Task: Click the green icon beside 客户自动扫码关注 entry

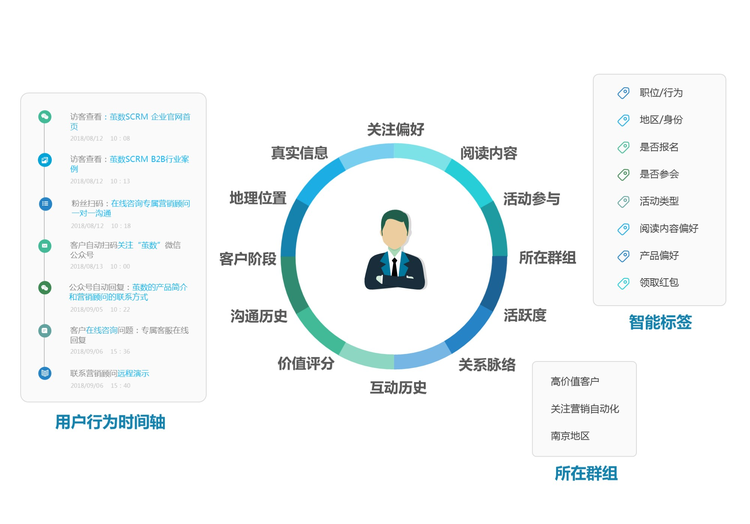Action: click(x=44, y=246)
